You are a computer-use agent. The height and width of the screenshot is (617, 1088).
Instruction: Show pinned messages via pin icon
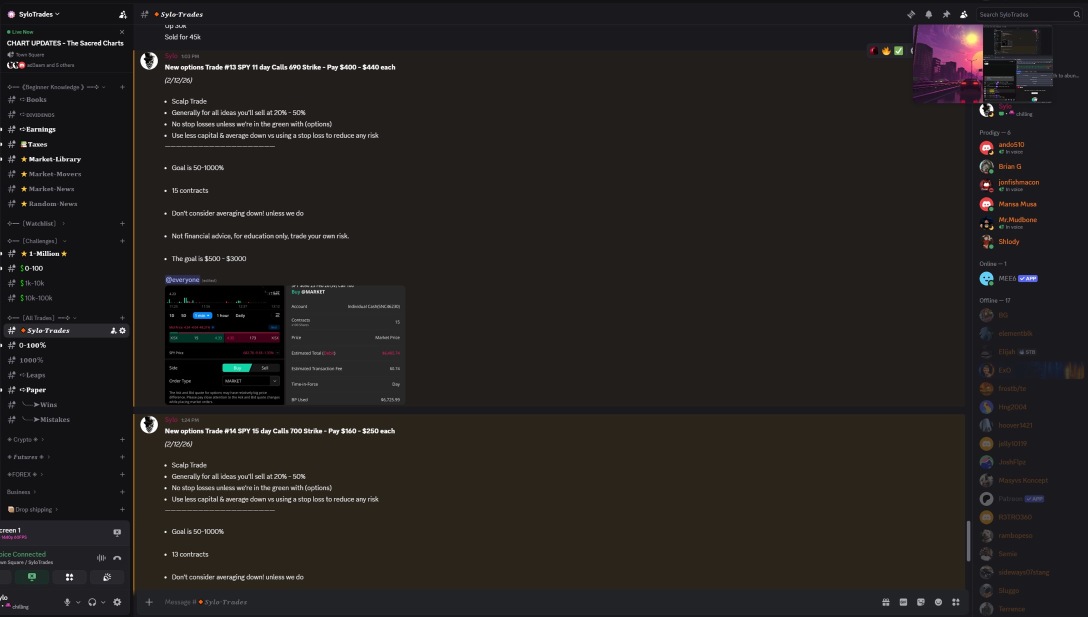(946, 14)
